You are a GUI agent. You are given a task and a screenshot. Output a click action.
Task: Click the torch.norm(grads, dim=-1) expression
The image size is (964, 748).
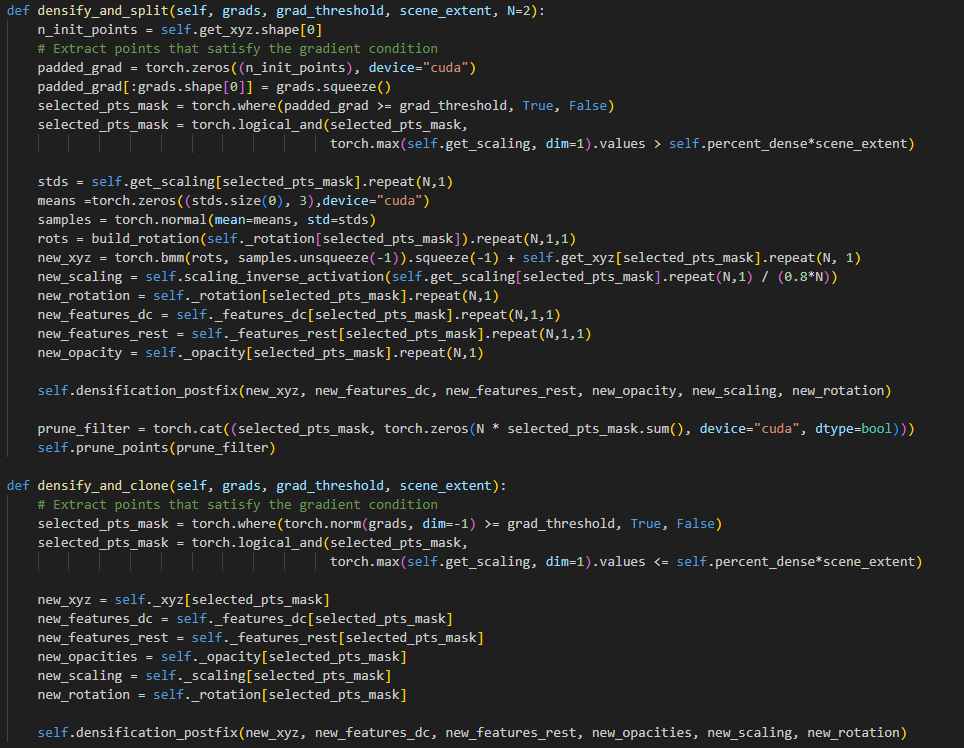[x=380, y=524]
